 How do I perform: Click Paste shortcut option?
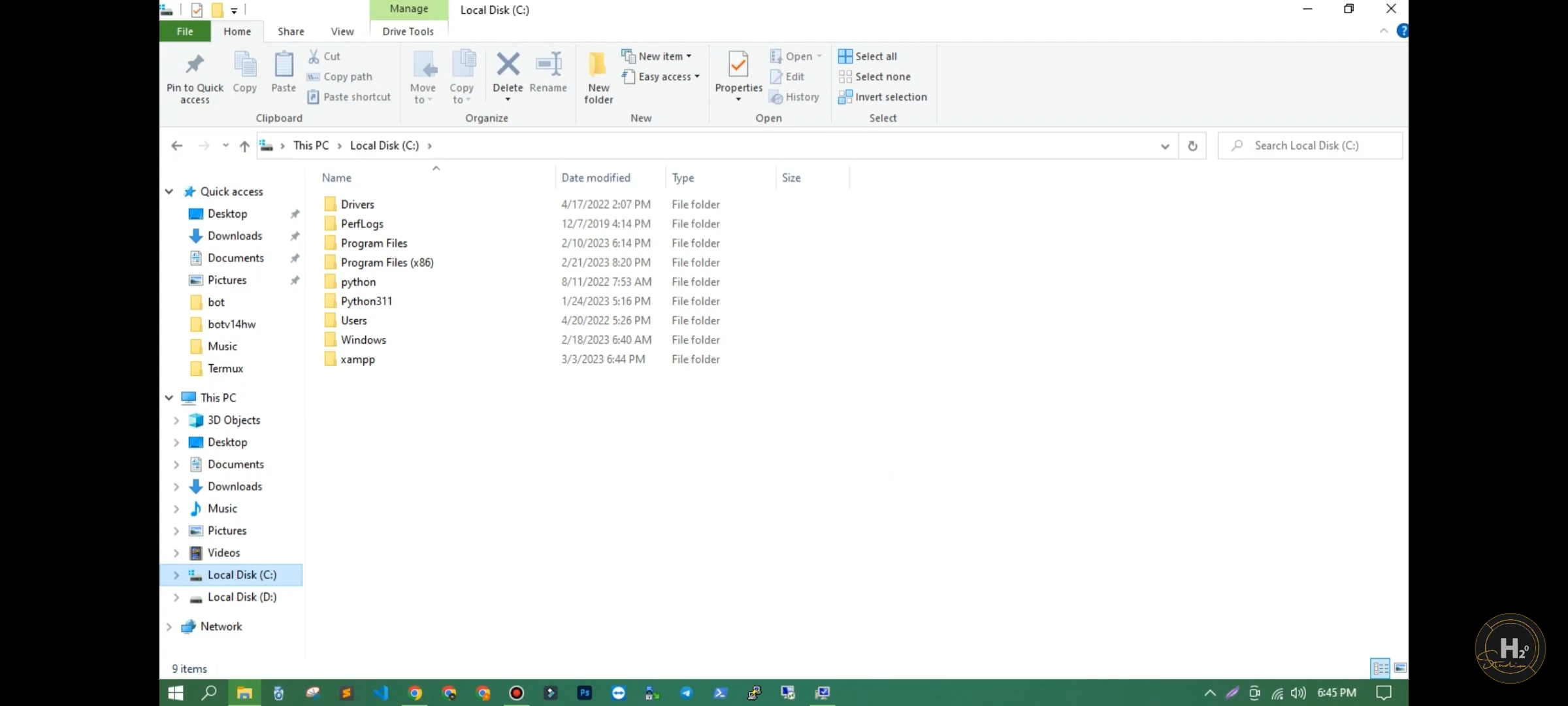point(349,97)
